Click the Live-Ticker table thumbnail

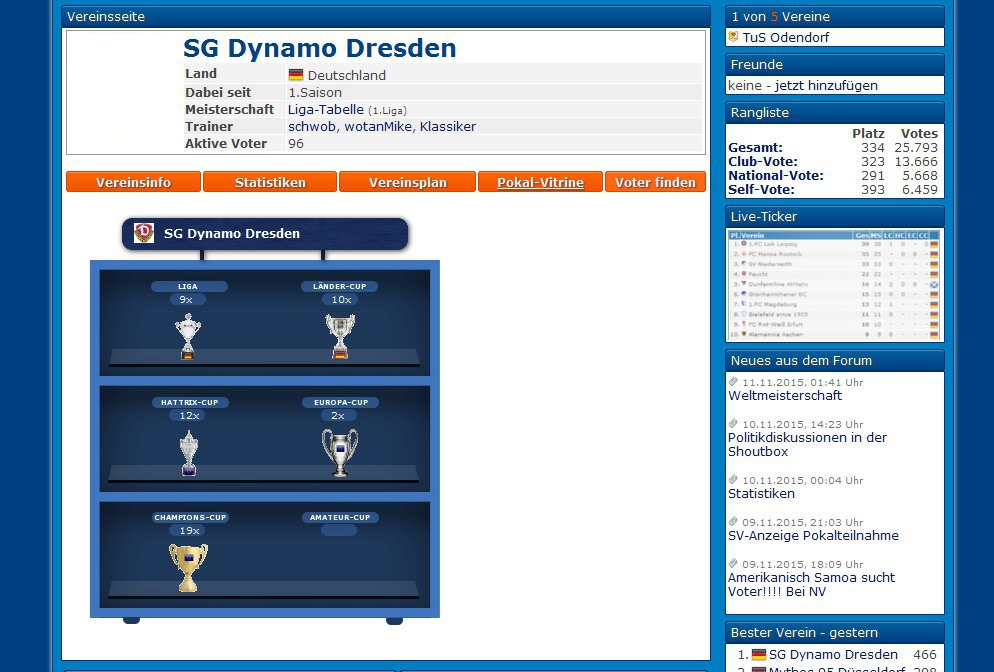(835, 285)
